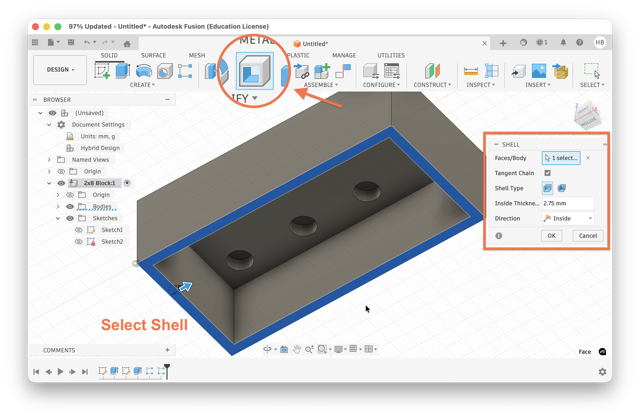The width and height of the screenshot is (640, 419).
Task: Switch to the SURFACE tab
Action: (153, 55)
